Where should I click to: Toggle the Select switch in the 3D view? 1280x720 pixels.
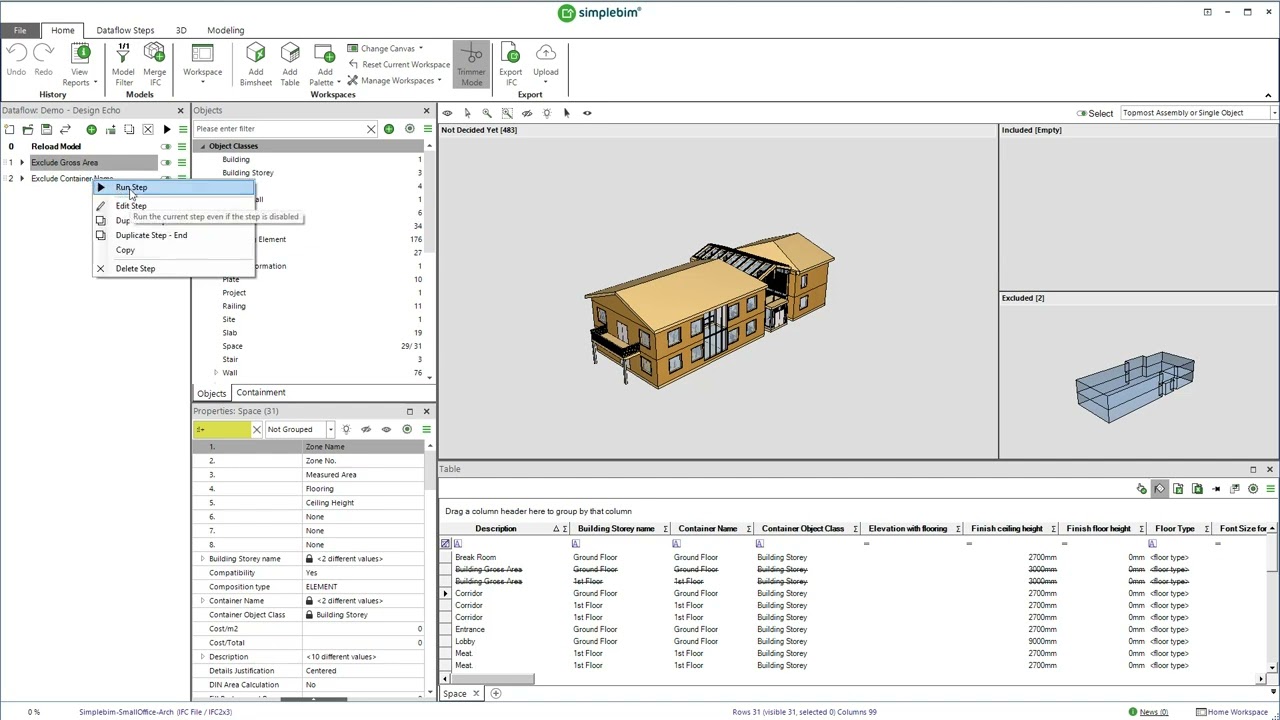[1082, 114]
